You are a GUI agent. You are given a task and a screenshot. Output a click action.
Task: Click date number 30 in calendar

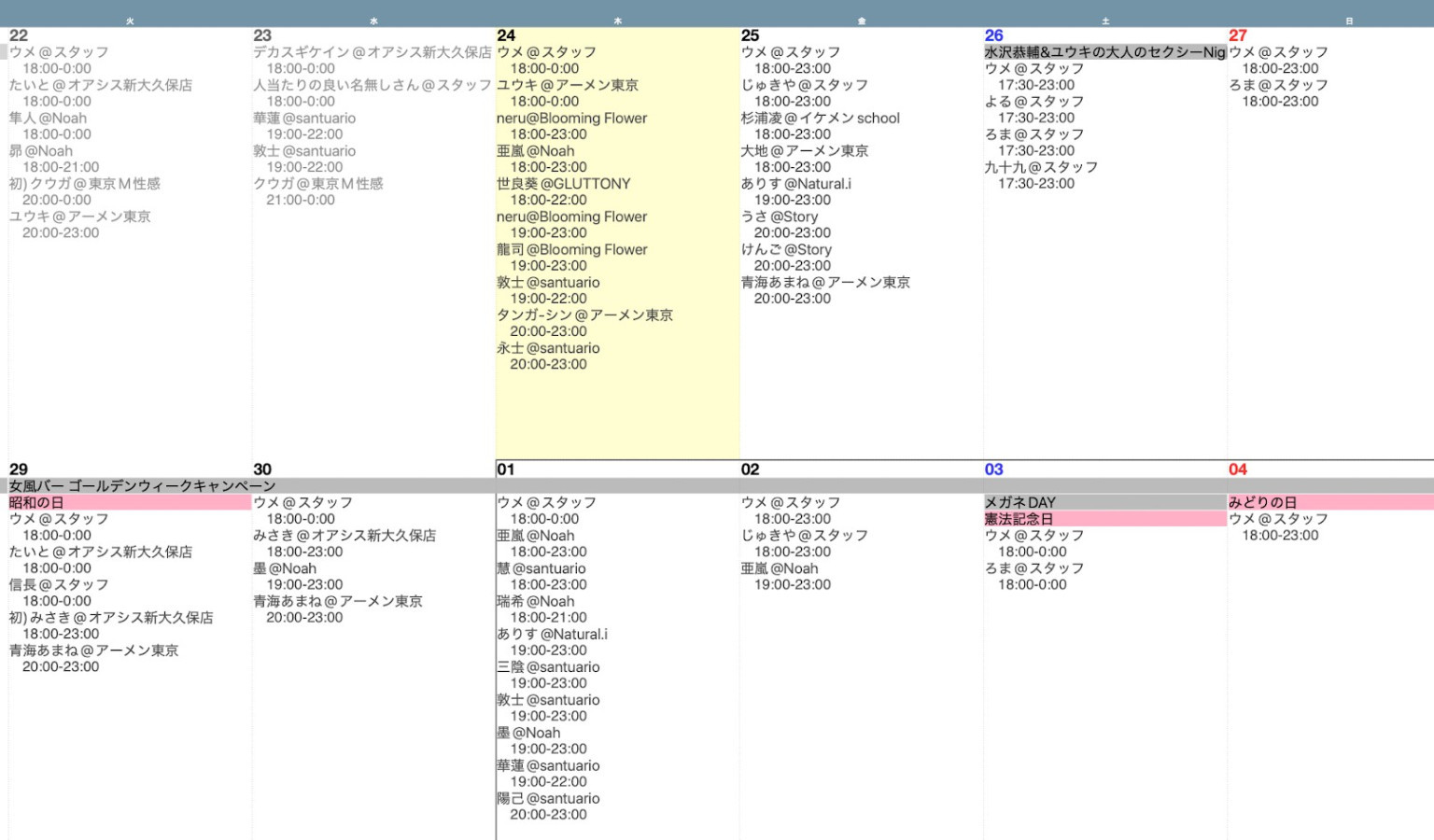pos(262,469)
